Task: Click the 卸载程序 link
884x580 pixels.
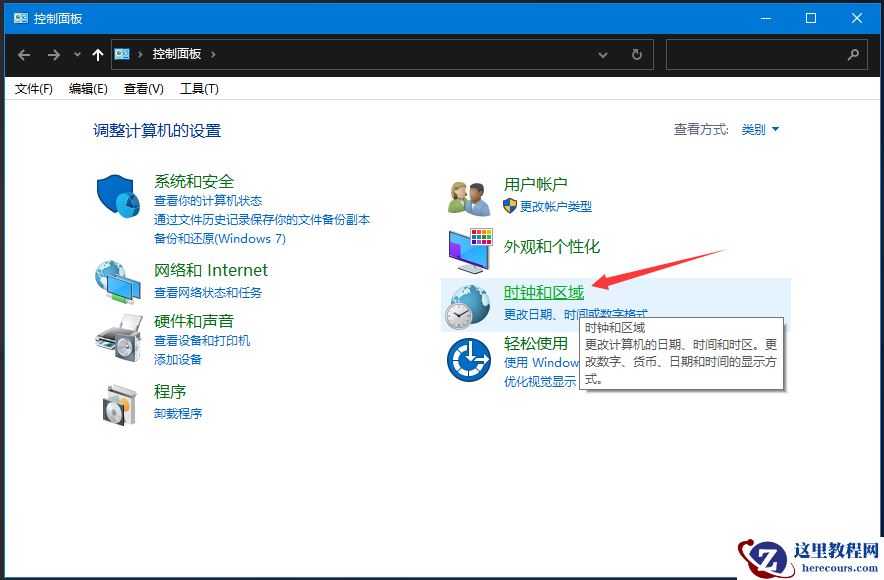Action: click(x=176, y=413)
